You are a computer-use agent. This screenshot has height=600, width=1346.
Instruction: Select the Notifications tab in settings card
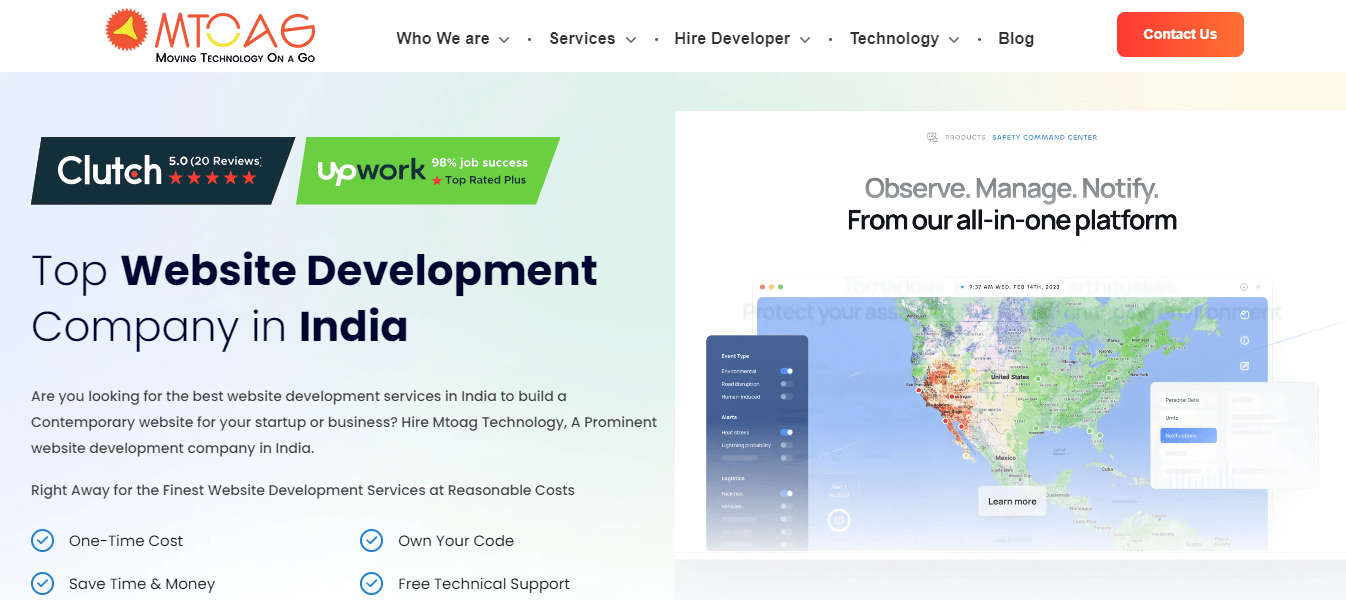1187,436
